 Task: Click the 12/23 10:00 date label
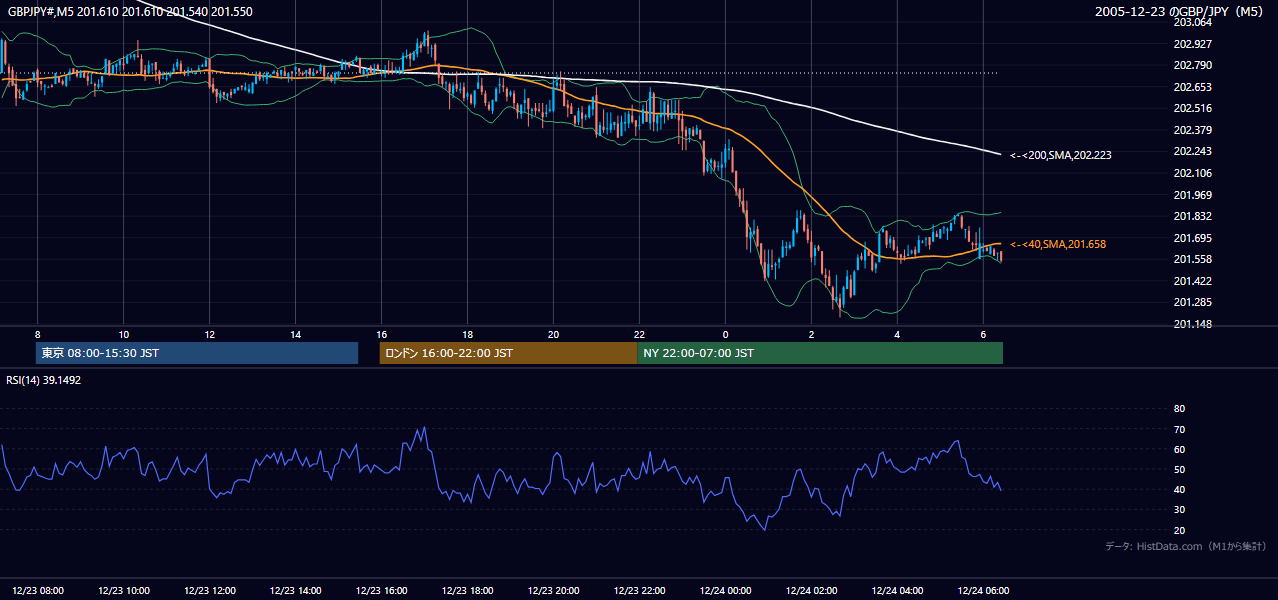pyautogui.click(x=125, y=591)
